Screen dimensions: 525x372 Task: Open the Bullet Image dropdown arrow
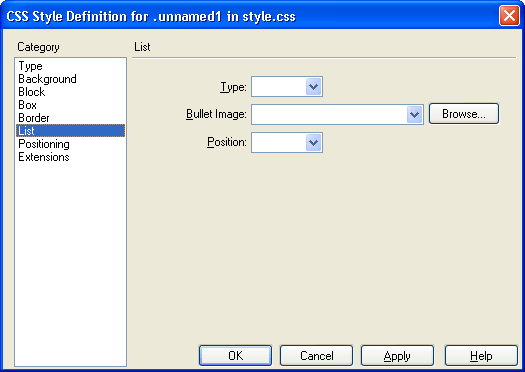[x=415, y=115]
